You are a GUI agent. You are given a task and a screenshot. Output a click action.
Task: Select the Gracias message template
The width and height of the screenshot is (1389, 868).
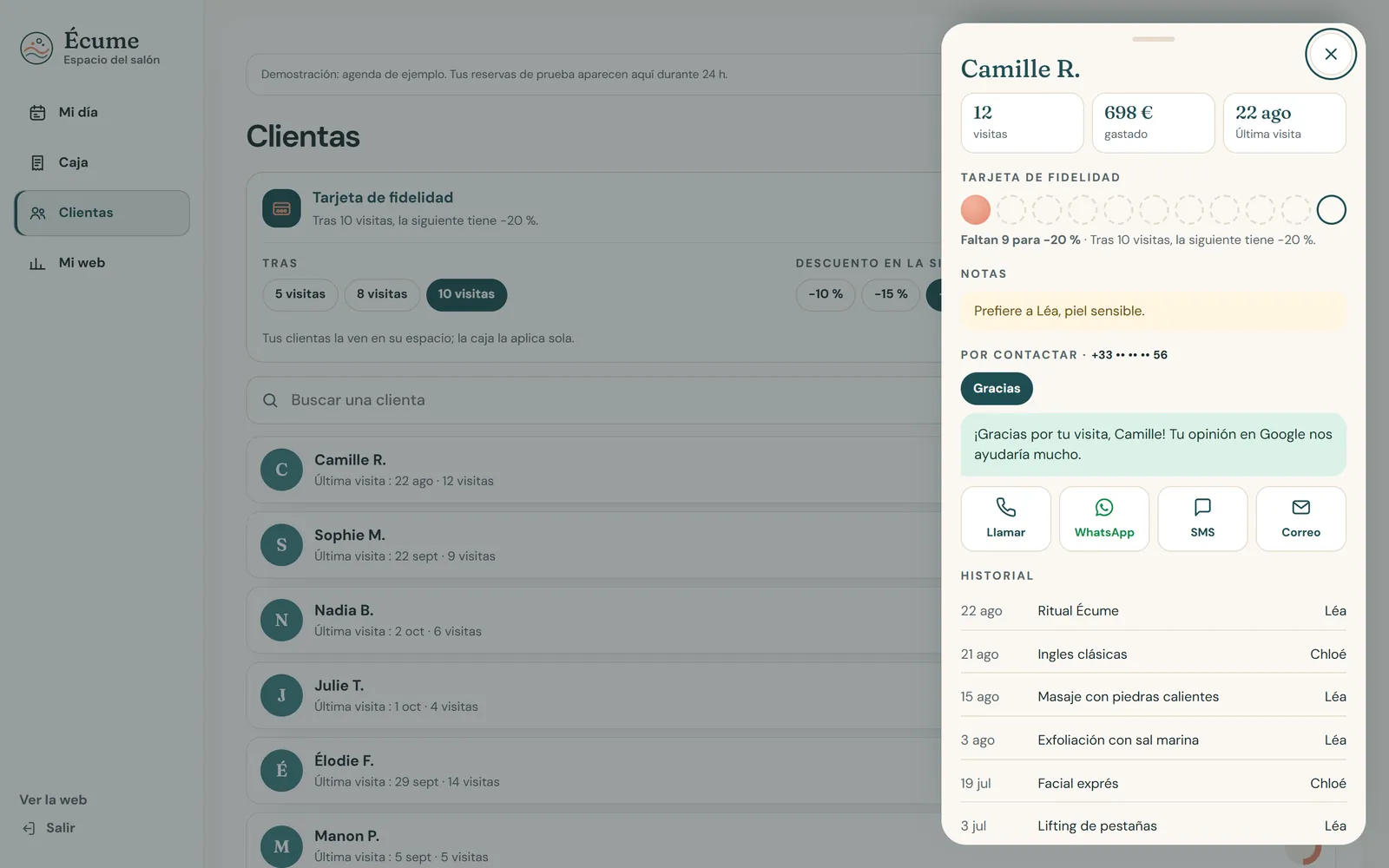pos(997,389)
